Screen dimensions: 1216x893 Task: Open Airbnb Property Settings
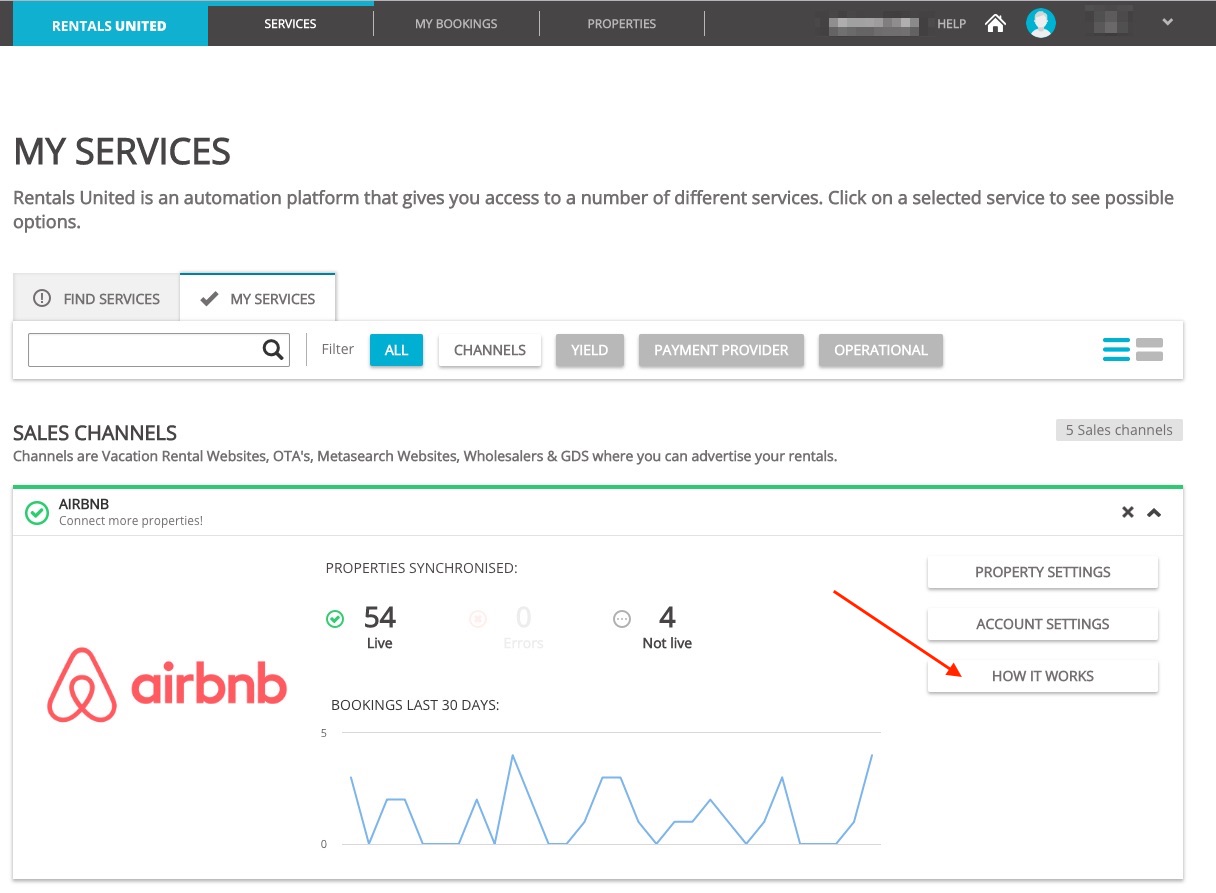pos(1043,572)
